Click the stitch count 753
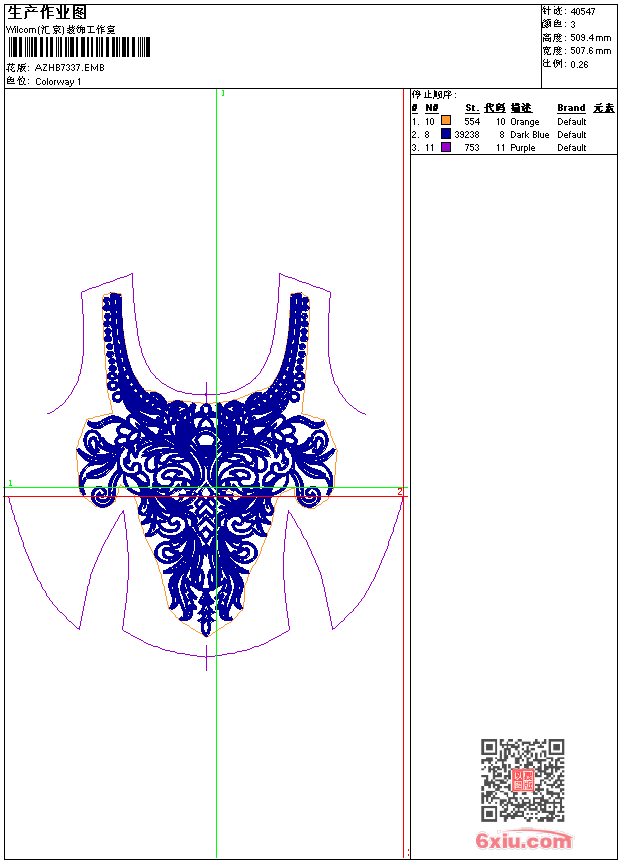The width and height of the screenshot is (620, 860). pos(472,148)
